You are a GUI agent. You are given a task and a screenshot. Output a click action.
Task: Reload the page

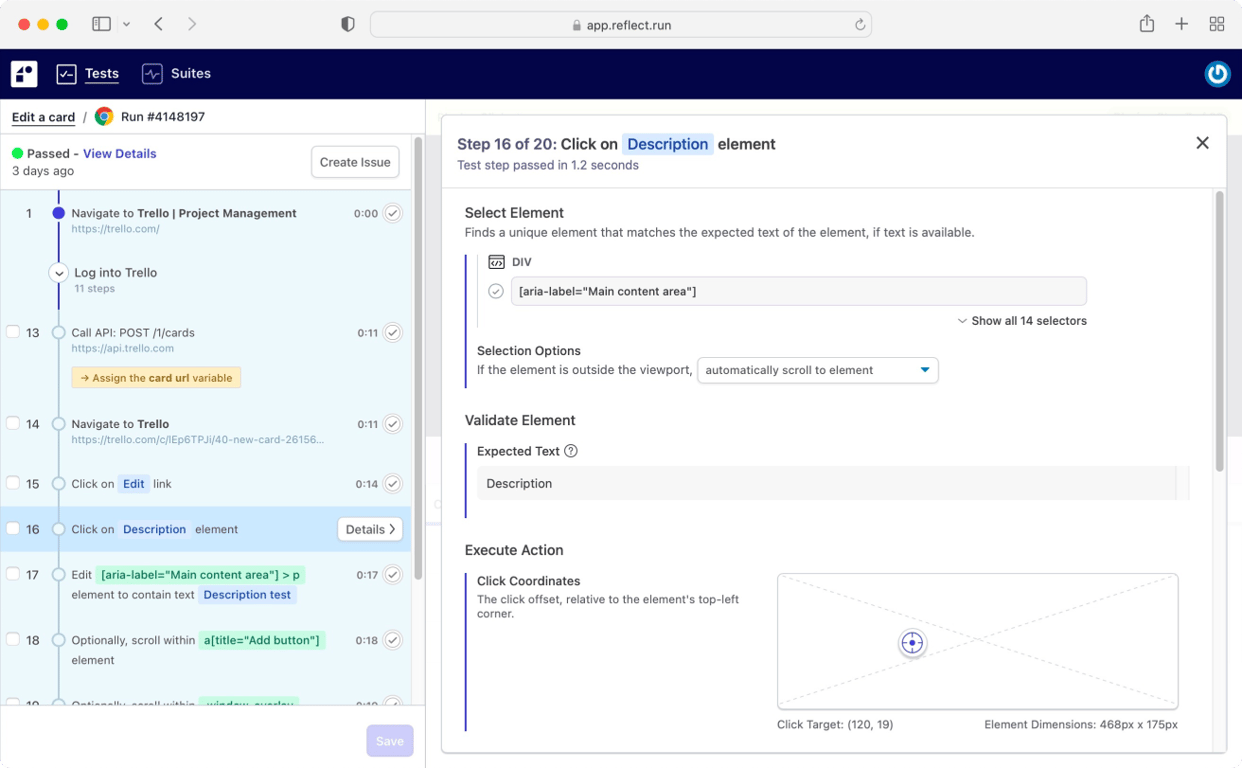(x=859, y=25)
